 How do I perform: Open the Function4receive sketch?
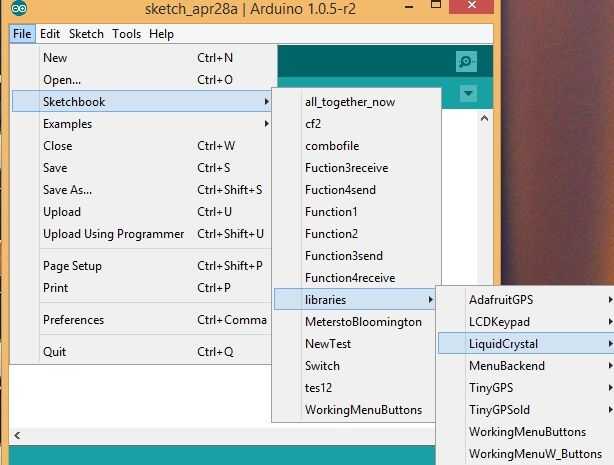[x=356, y=277]
